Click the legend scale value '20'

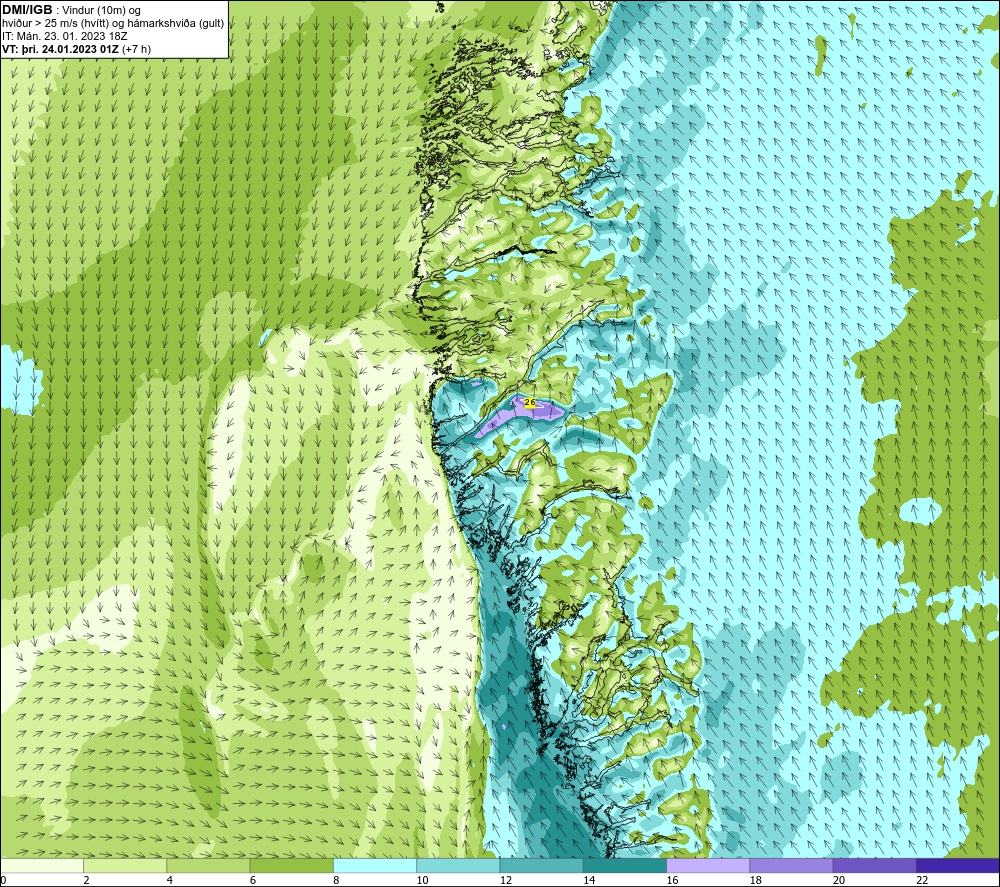(x=839, y=880)
